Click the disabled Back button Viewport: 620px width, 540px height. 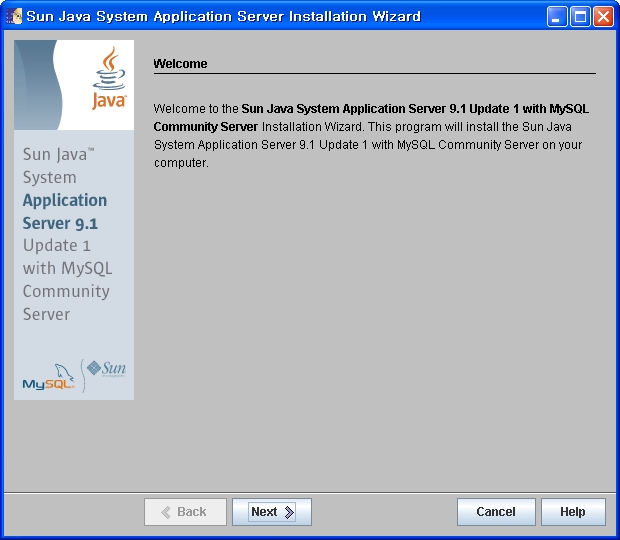click(185, 512)
